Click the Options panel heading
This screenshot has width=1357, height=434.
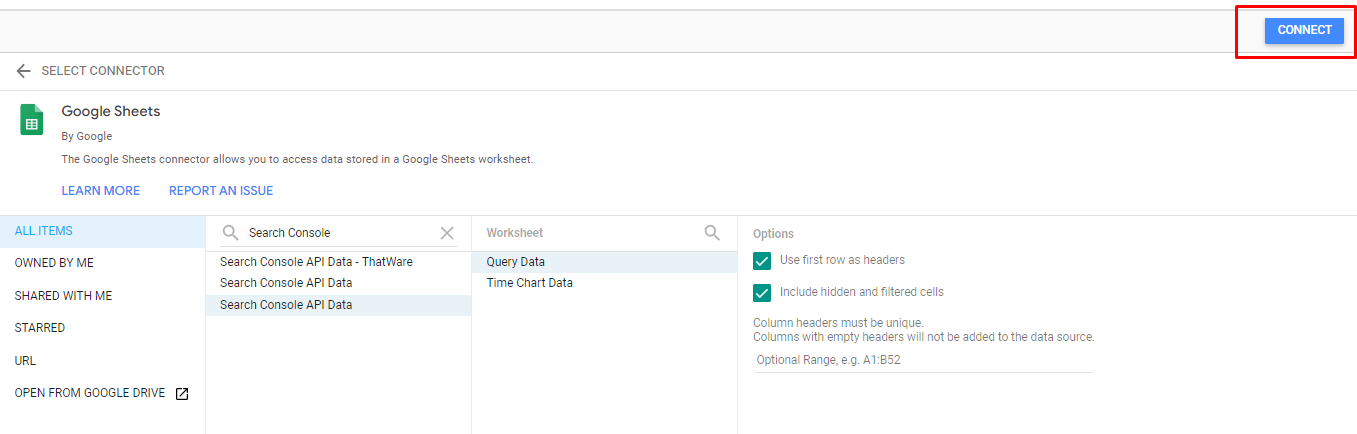[x=773, y=234]
